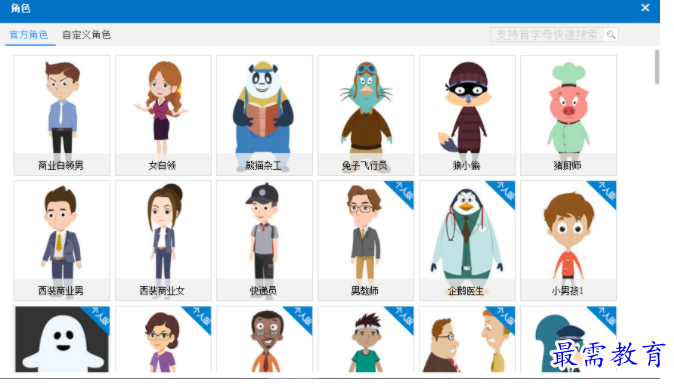Choose the 男教师 teacher character
The height and width of the screenshot is (386, 674).
point(366,241)
